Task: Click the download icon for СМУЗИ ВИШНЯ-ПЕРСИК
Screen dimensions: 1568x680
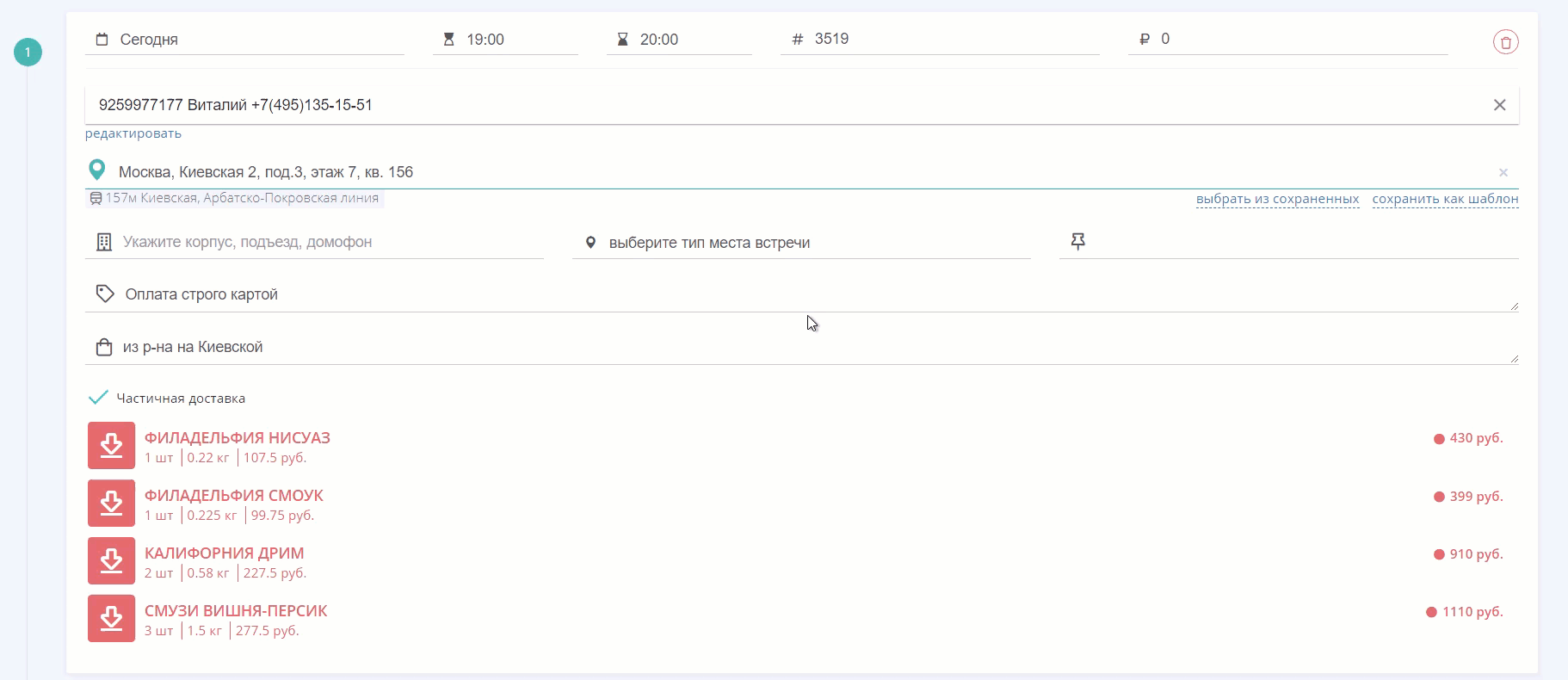Action: (111, 618)
